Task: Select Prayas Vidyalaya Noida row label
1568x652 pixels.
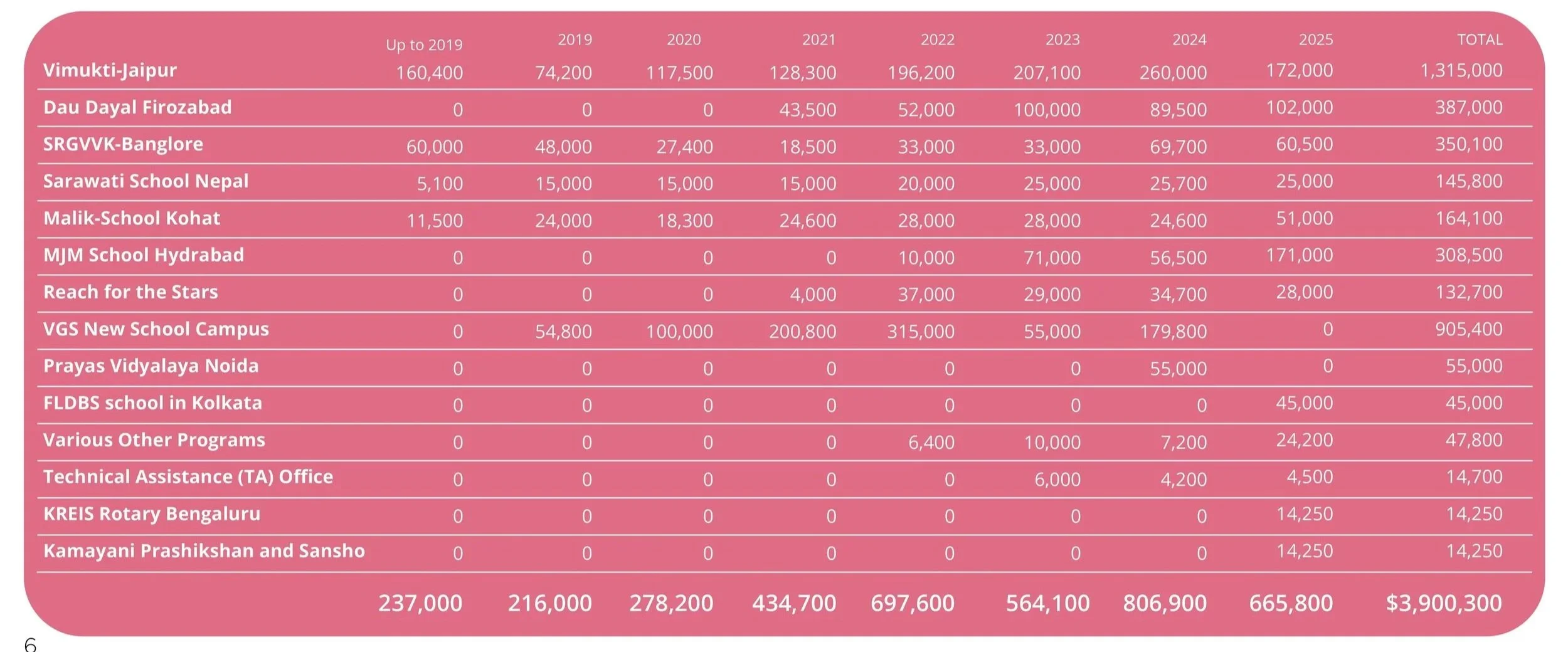Action: (x=151, y=366)
